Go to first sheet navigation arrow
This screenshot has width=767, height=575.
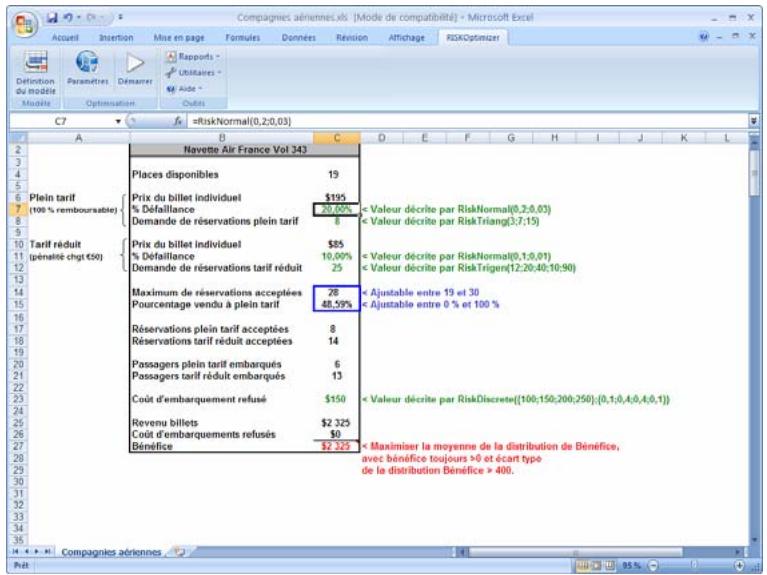(15, 552)
